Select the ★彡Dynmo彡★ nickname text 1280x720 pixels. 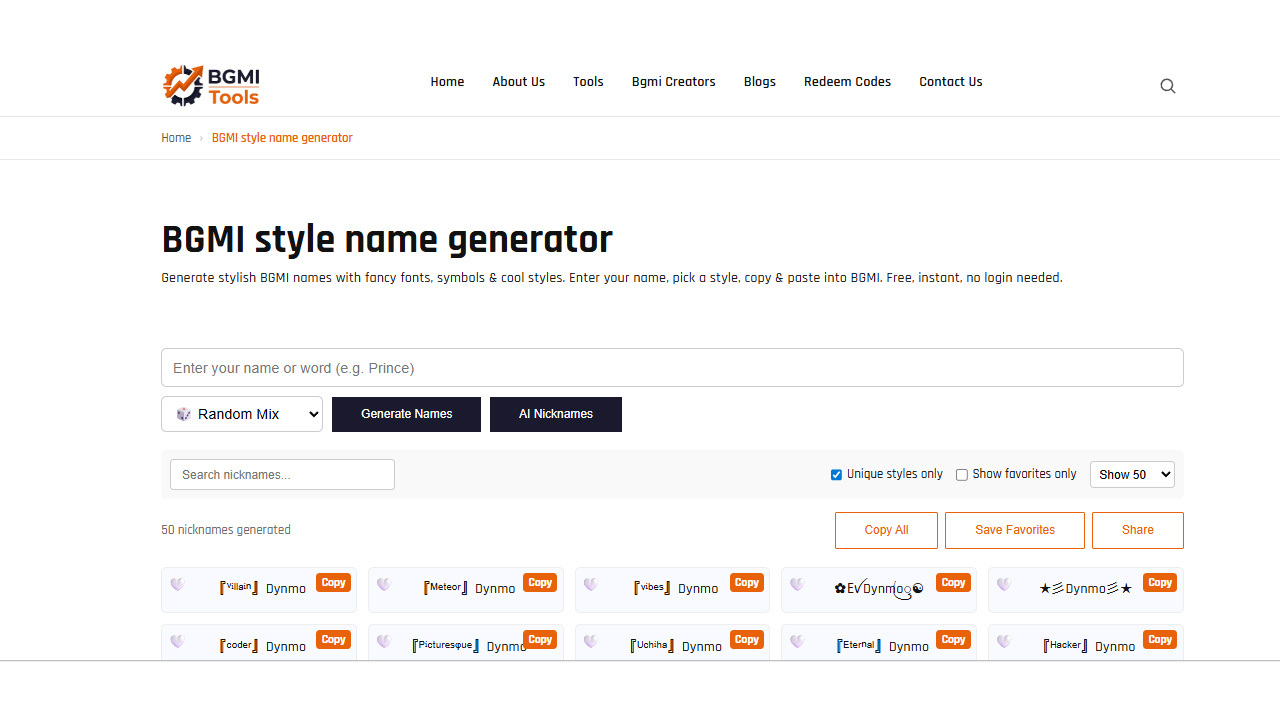pyautogui.click(x=1086, y=588)
